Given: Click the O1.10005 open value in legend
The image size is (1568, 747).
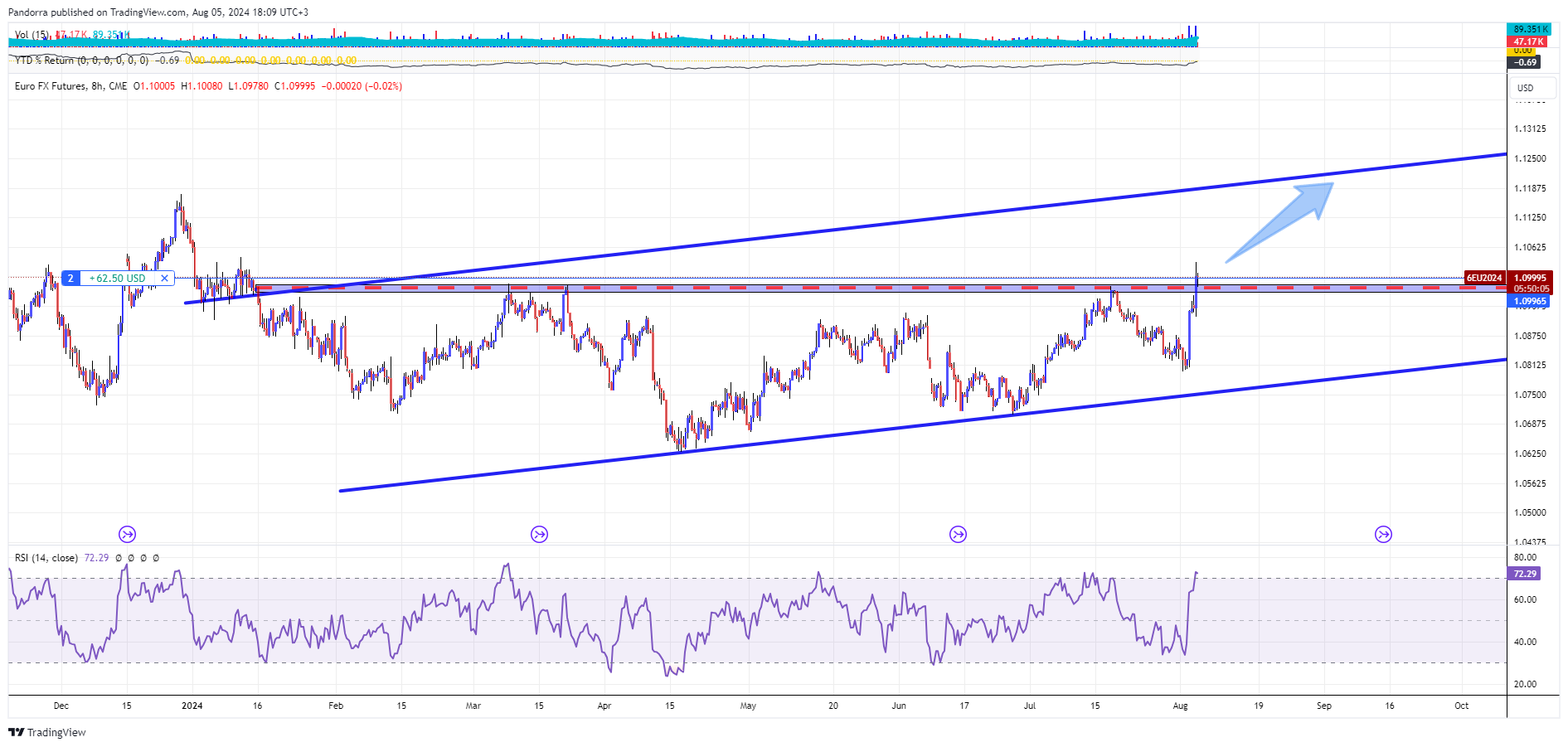Looking at the screenshot, I should [x=154, y=86].
